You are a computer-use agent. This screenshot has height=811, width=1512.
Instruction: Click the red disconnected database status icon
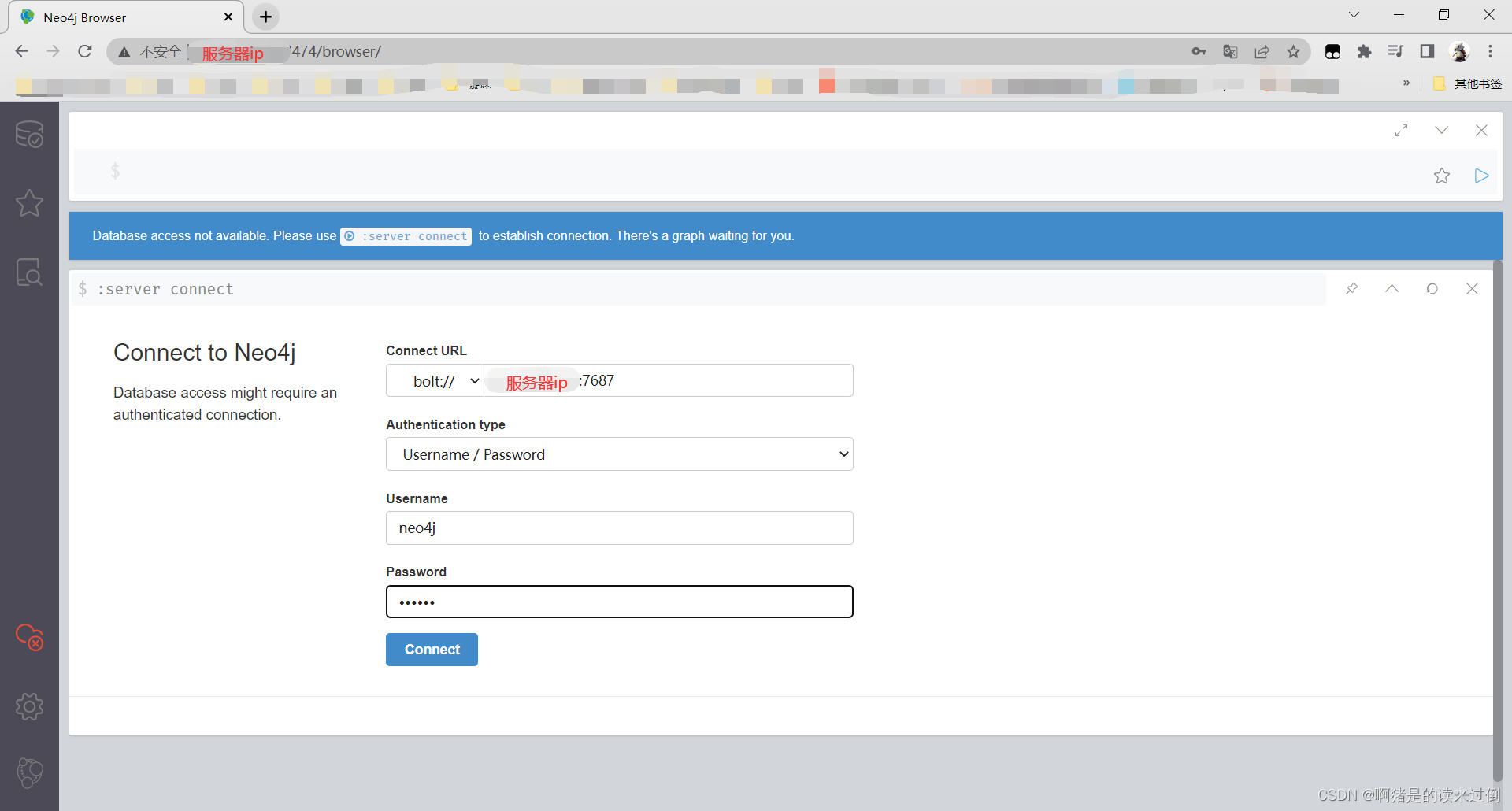pos(29,638)
